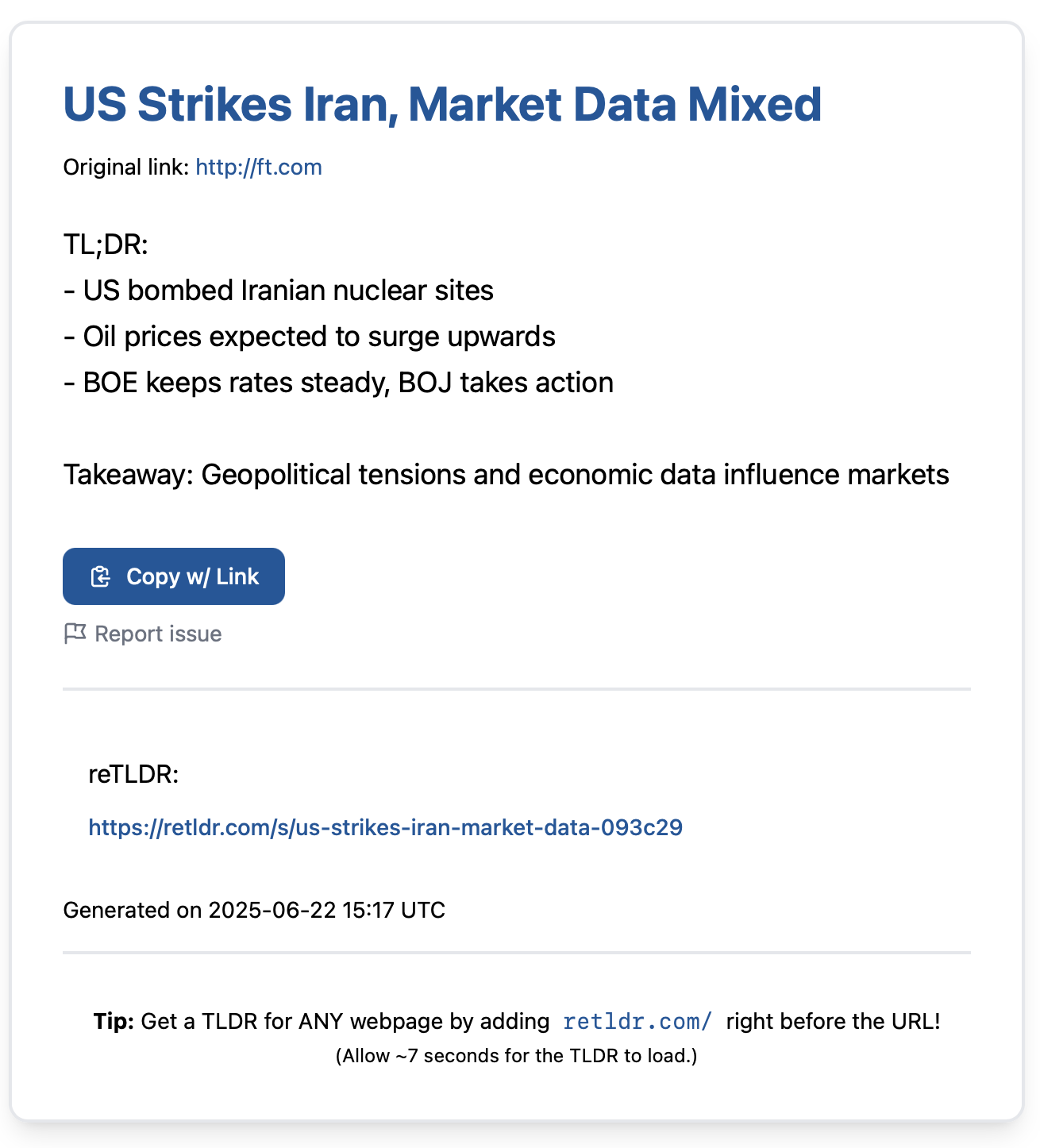Open the retldr.com short URL link
1040x1148 pixels.
tap(385, 827)
